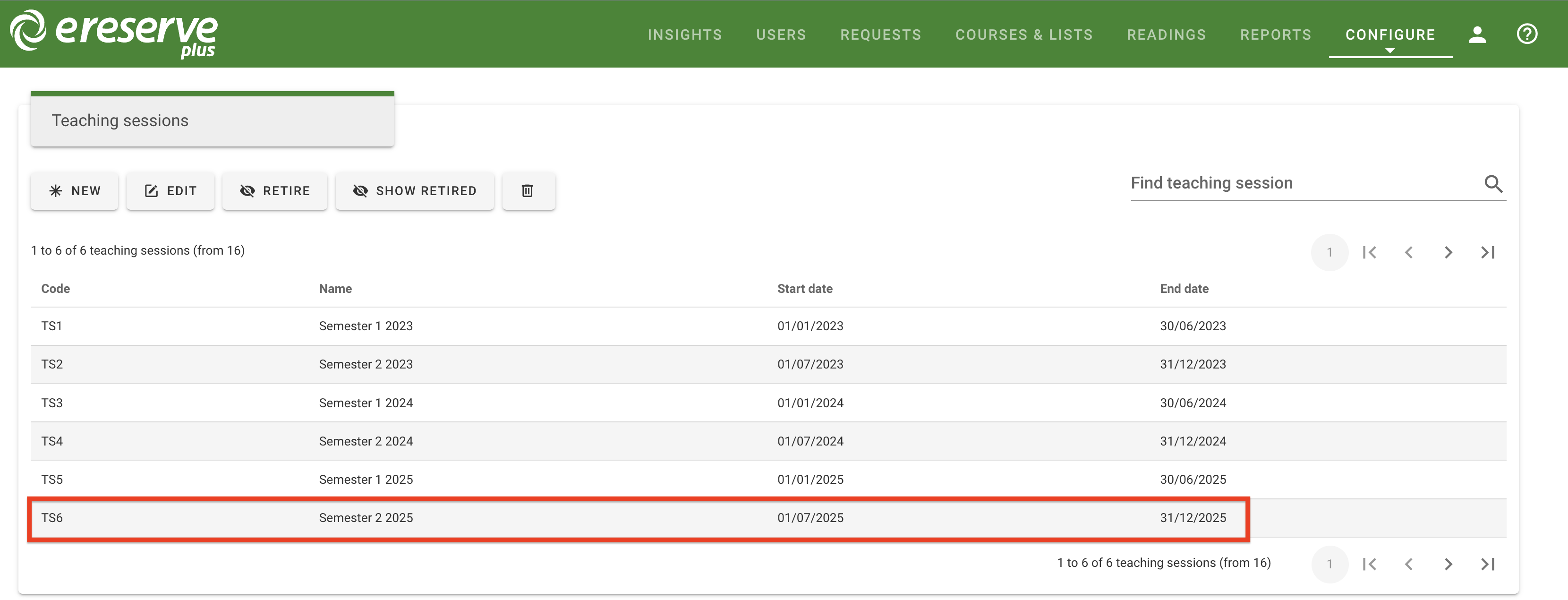Open the Courses & Lists menu

coord(1024,34)
